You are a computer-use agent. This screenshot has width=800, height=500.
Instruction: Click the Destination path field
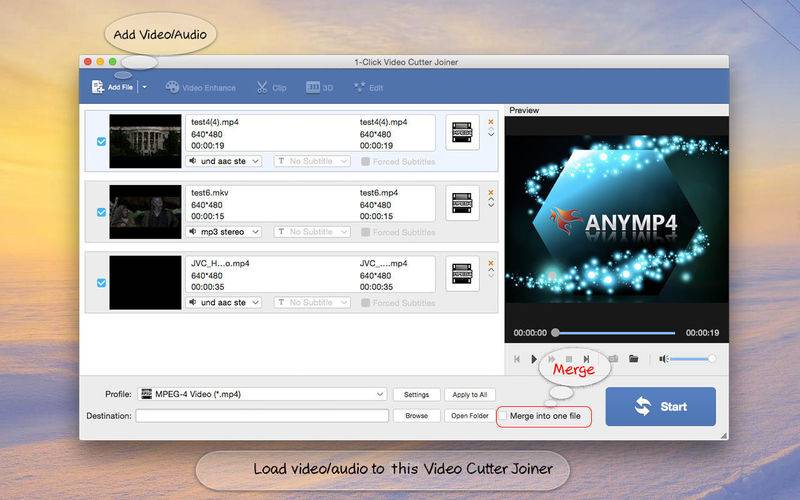coord(262,416)
